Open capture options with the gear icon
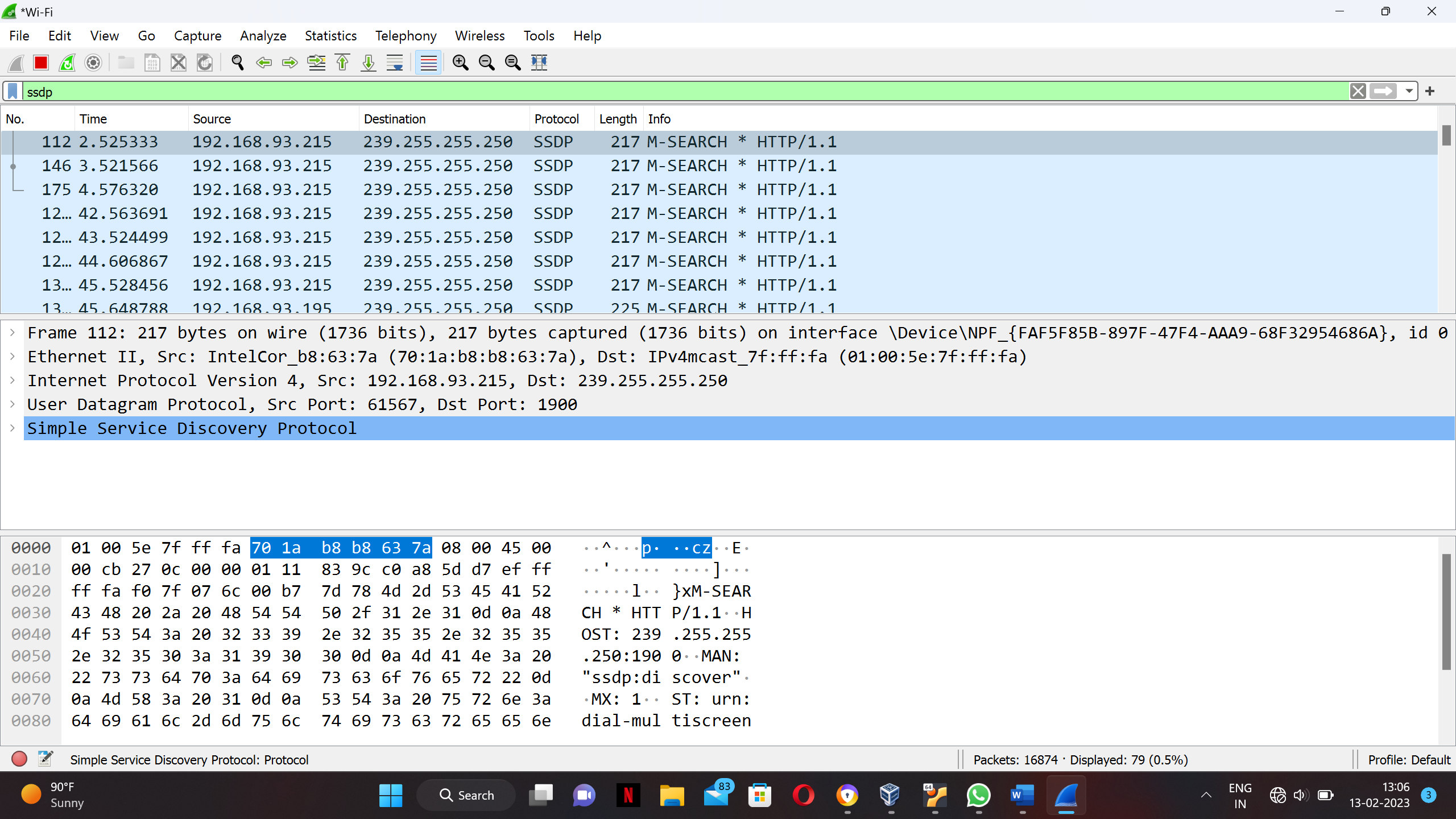The image size is (1456, 819). click(x=93, y=63)
